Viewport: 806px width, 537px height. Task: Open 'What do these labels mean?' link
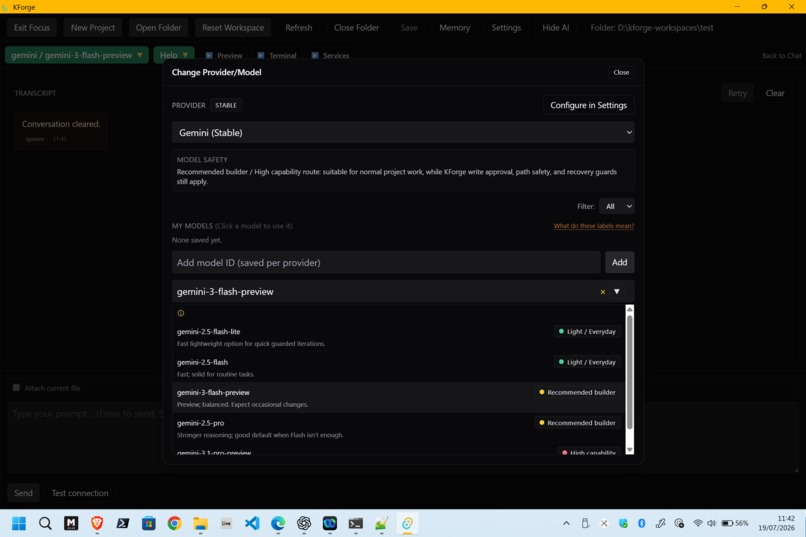(594, 226)
